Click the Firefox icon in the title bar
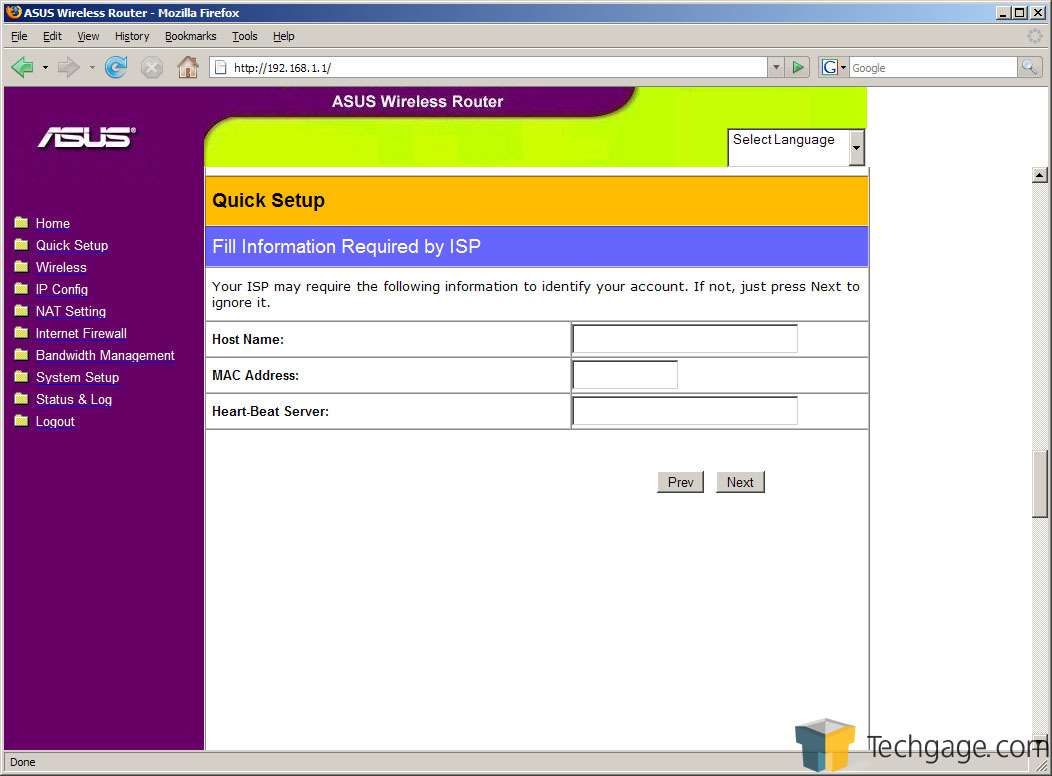 13,12
